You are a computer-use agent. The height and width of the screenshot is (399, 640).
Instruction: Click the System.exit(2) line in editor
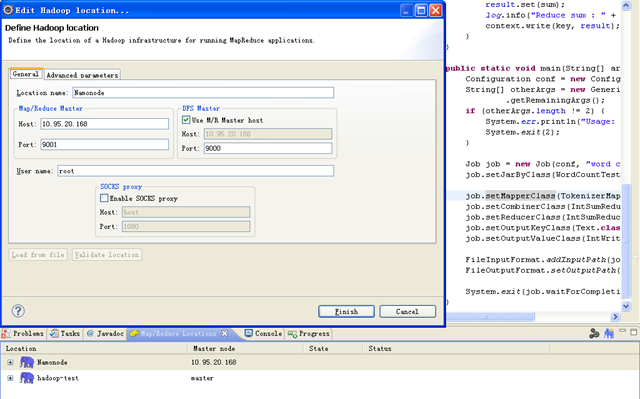click(x=522, y=132)
